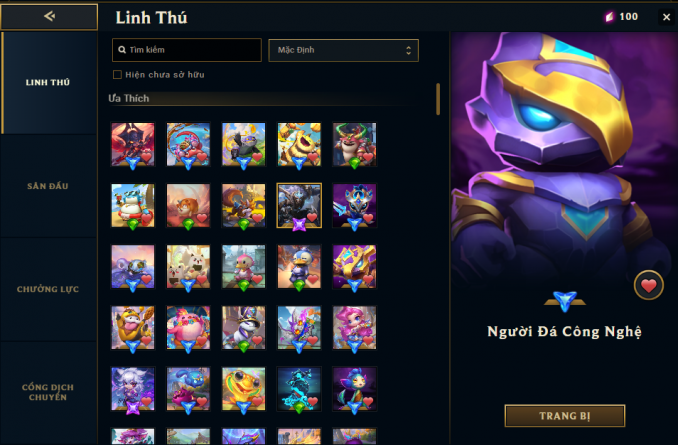The width and height of the screenshot is (678, 445).
Task: Enable Hiện chưa sở hữu checkbox
Action: click(117, 74)
